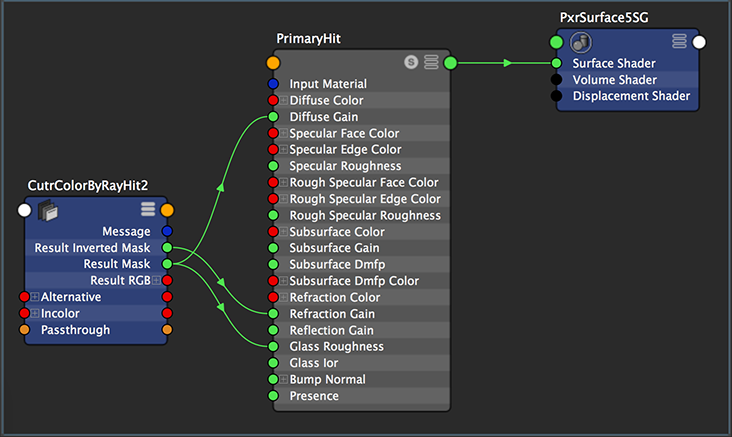Click the Result Inverted Mask label
732x437 pixels.
pos(92,247)
